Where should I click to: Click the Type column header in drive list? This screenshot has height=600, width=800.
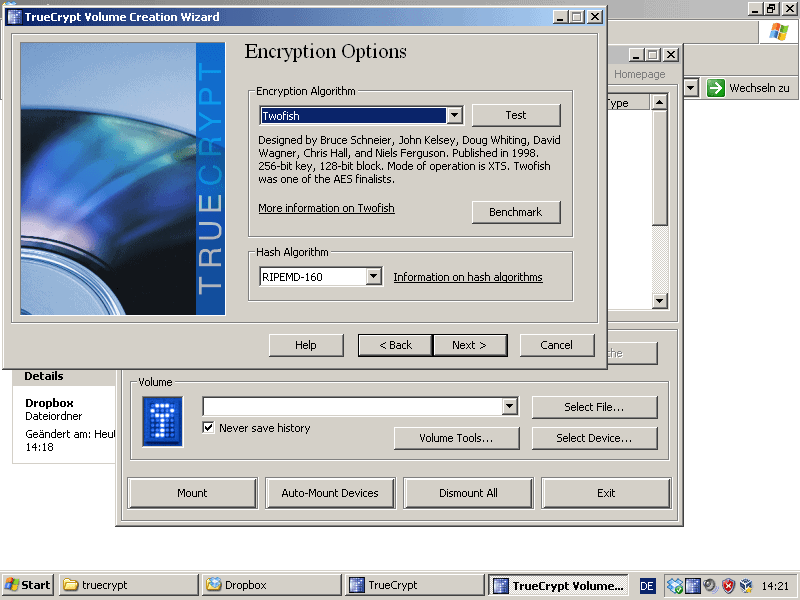click(627, 103)
